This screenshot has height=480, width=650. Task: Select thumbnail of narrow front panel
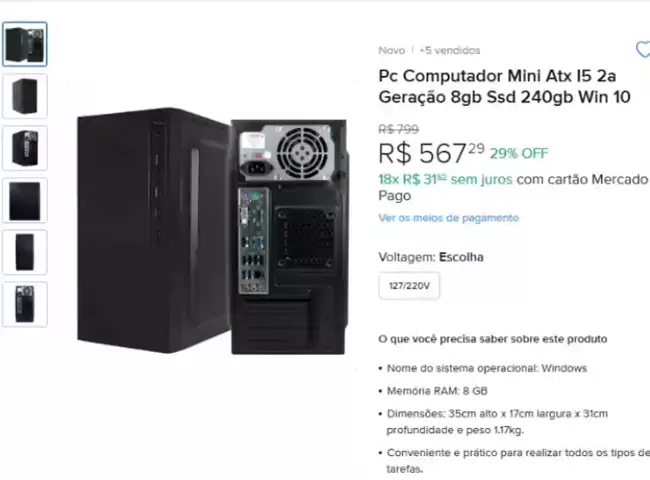tap(25, 252)
